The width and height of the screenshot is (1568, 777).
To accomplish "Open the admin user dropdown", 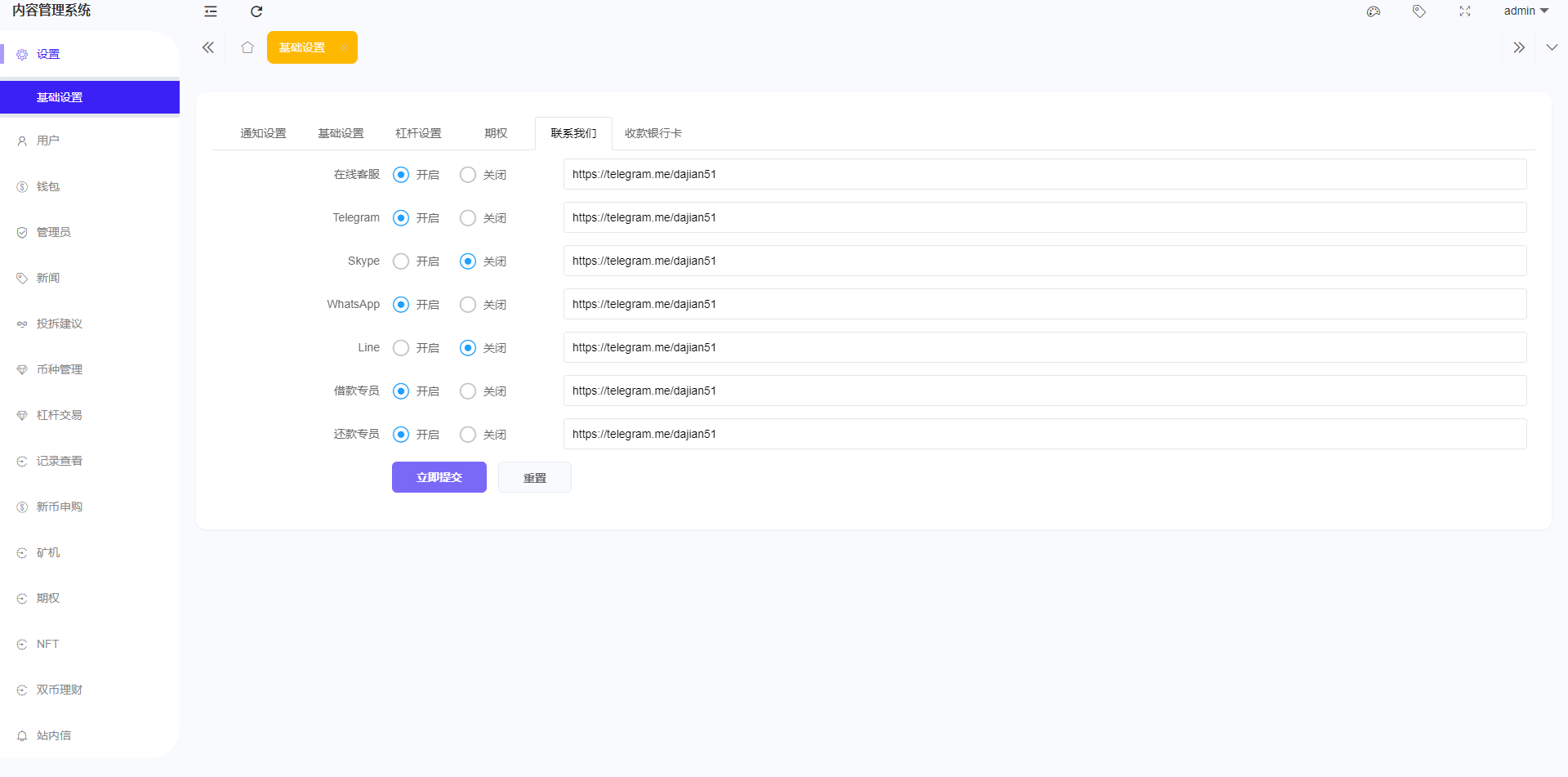I will pyautogui.click(x=1526, y=11).
